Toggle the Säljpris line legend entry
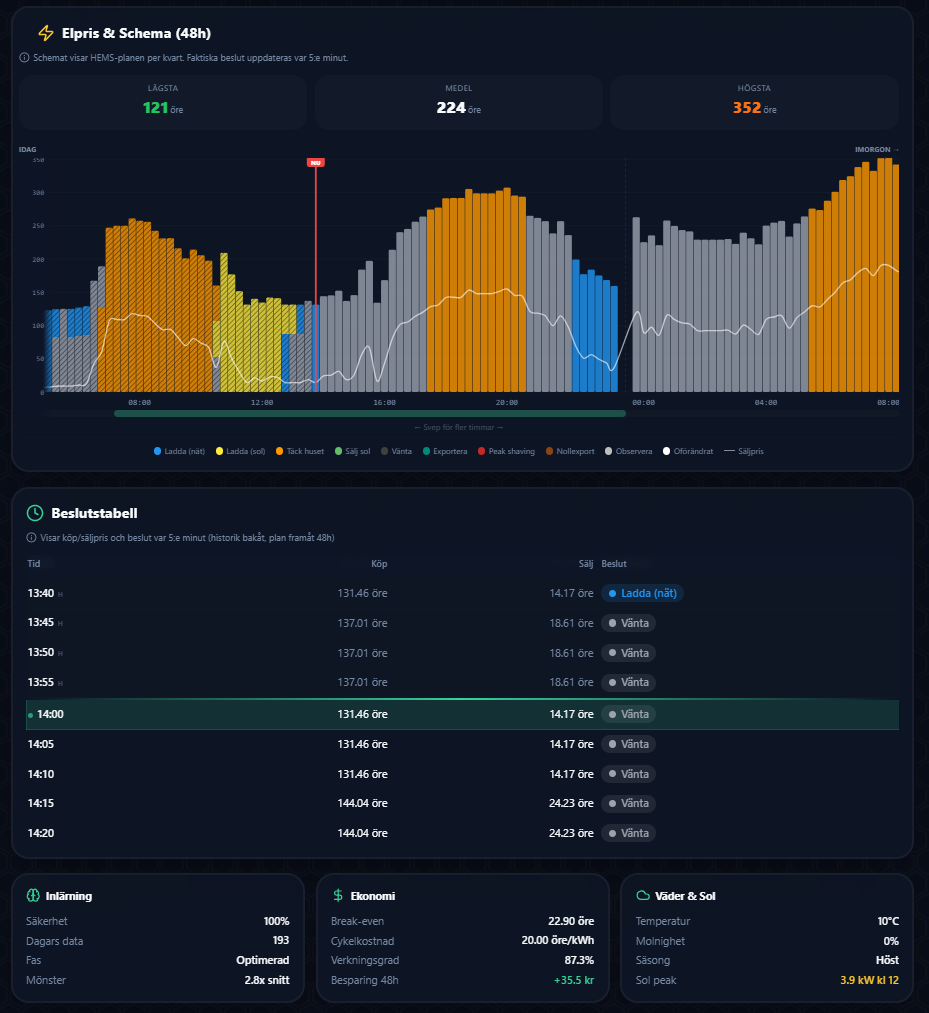The image size is (929, 1013). pos(744,451)
